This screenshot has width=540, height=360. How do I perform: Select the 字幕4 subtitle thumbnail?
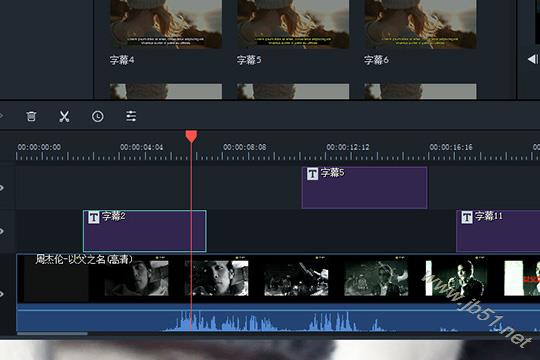pyautogui.click(x=166, y=24)
